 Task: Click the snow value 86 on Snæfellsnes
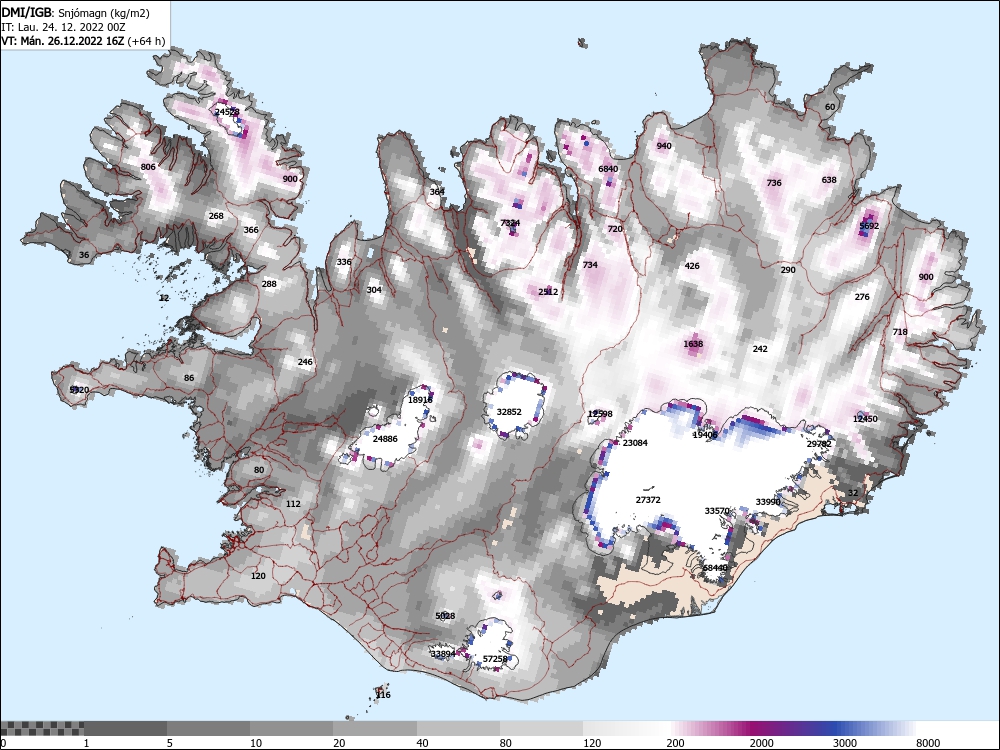(x=189, y=378)
